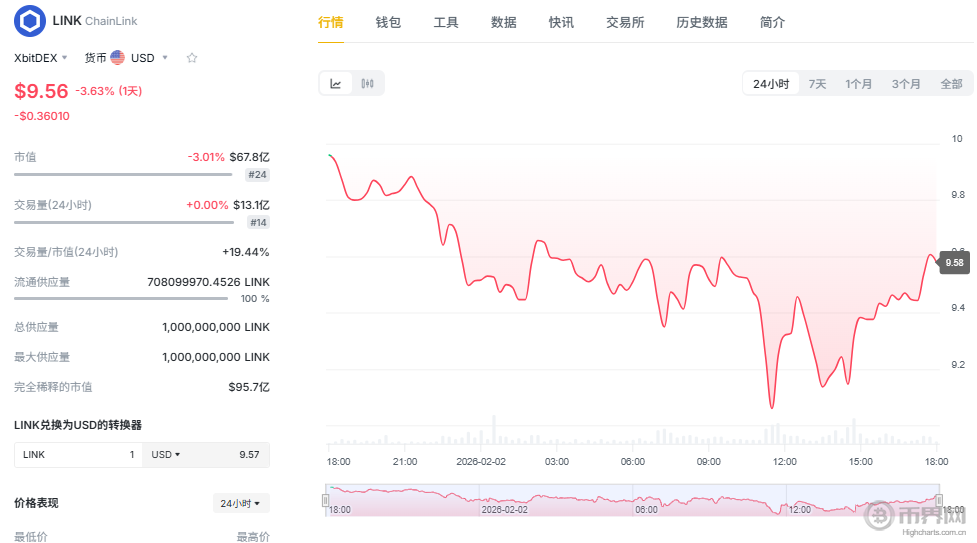Open the 历史数据 tab
Screen dimensions: 977x543
click(701, 22)
